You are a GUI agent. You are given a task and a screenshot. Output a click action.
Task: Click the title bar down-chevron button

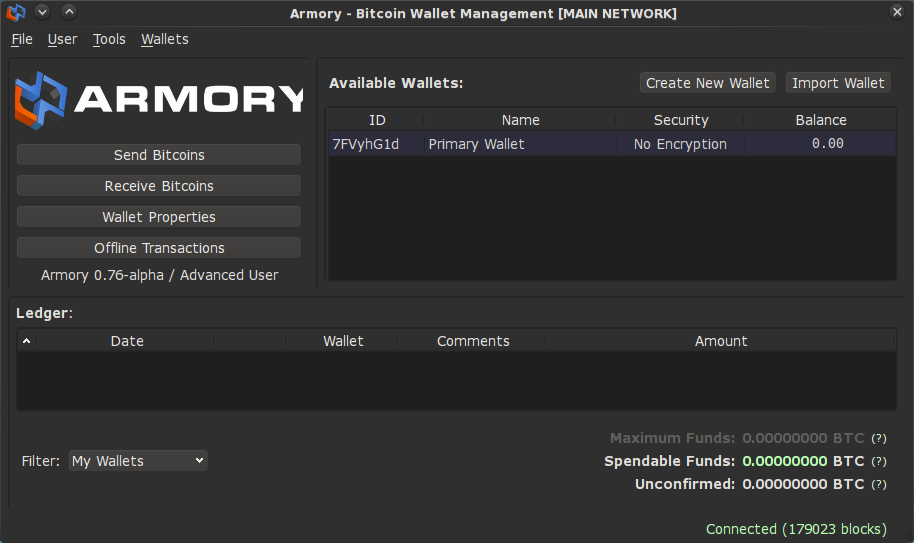point(42,13)
